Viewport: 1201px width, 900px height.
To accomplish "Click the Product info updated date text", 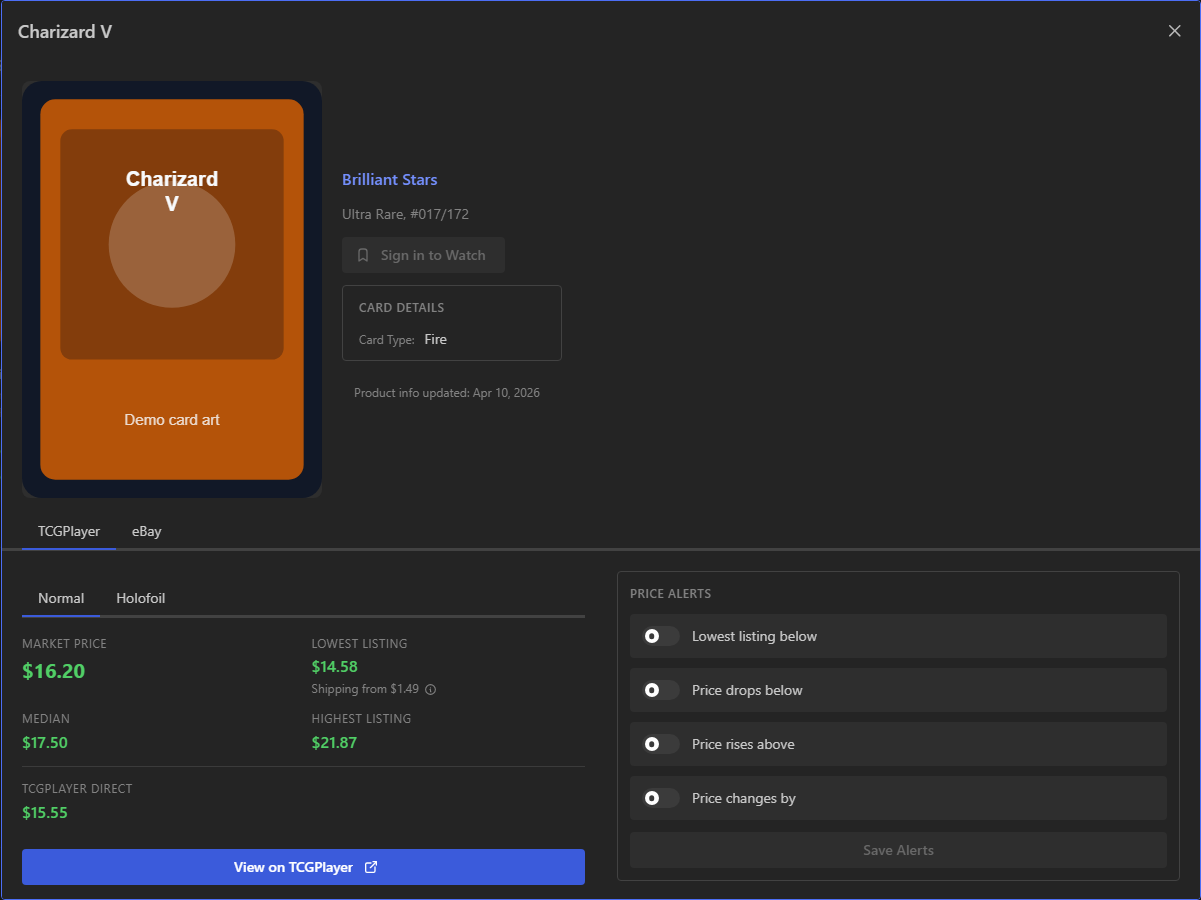I will point(447,393).
